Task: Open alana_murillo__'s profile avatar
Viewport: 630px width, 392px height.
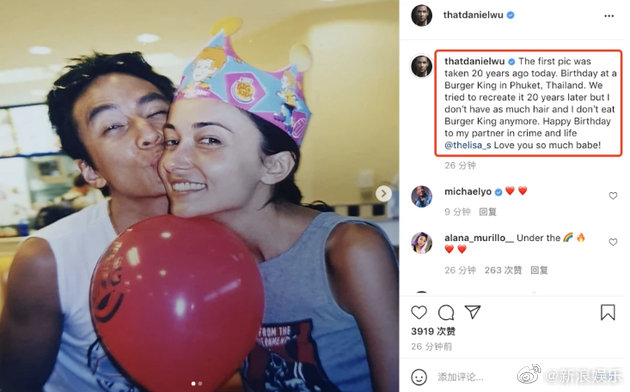Action: (421, 243)
